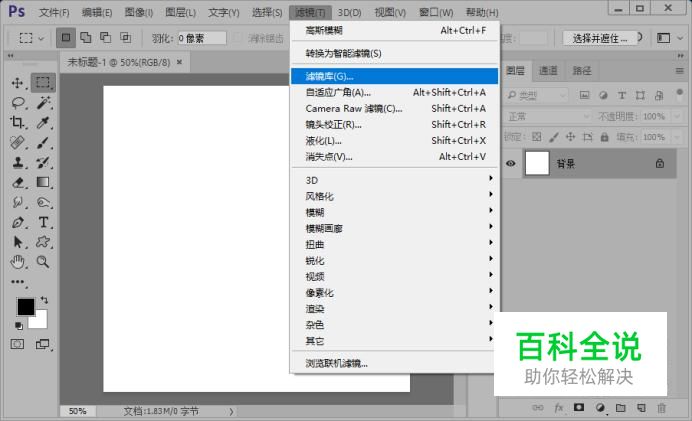Viewport: 692px width, 421px height.
Task: Open the 填充 100% dropdown arrow
Action: click(677, 137)
